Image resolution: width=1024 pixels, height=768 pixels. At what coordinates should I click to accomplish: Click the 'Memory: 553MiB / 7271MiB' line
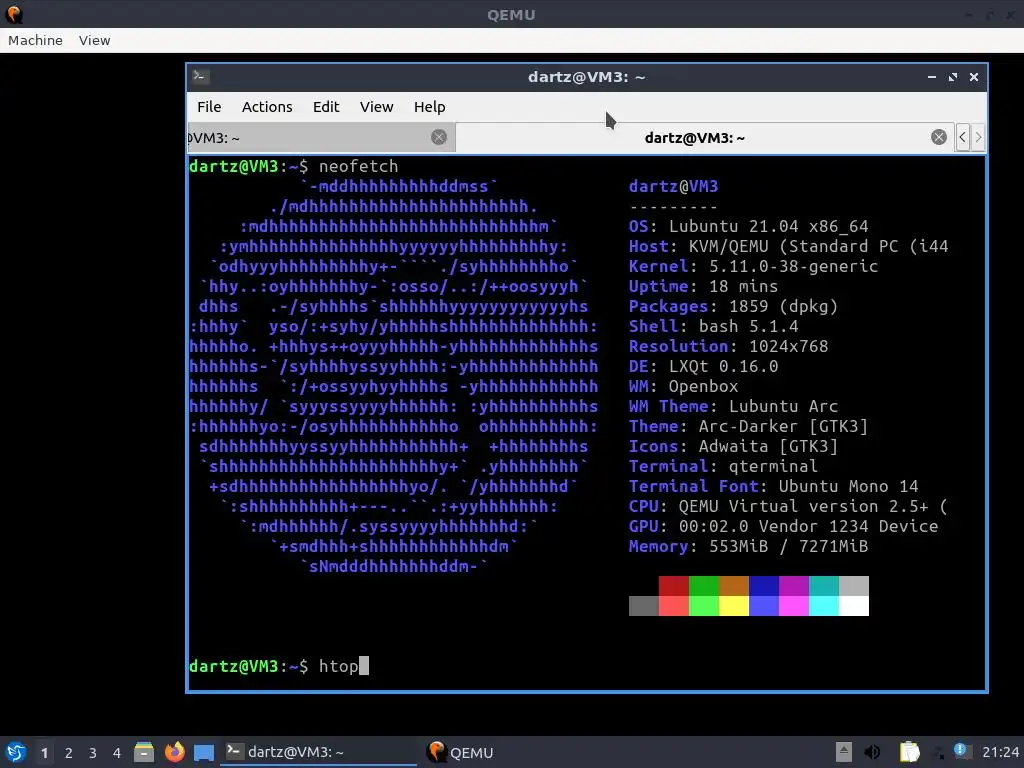pyautogui.click(x=748, y=547)
